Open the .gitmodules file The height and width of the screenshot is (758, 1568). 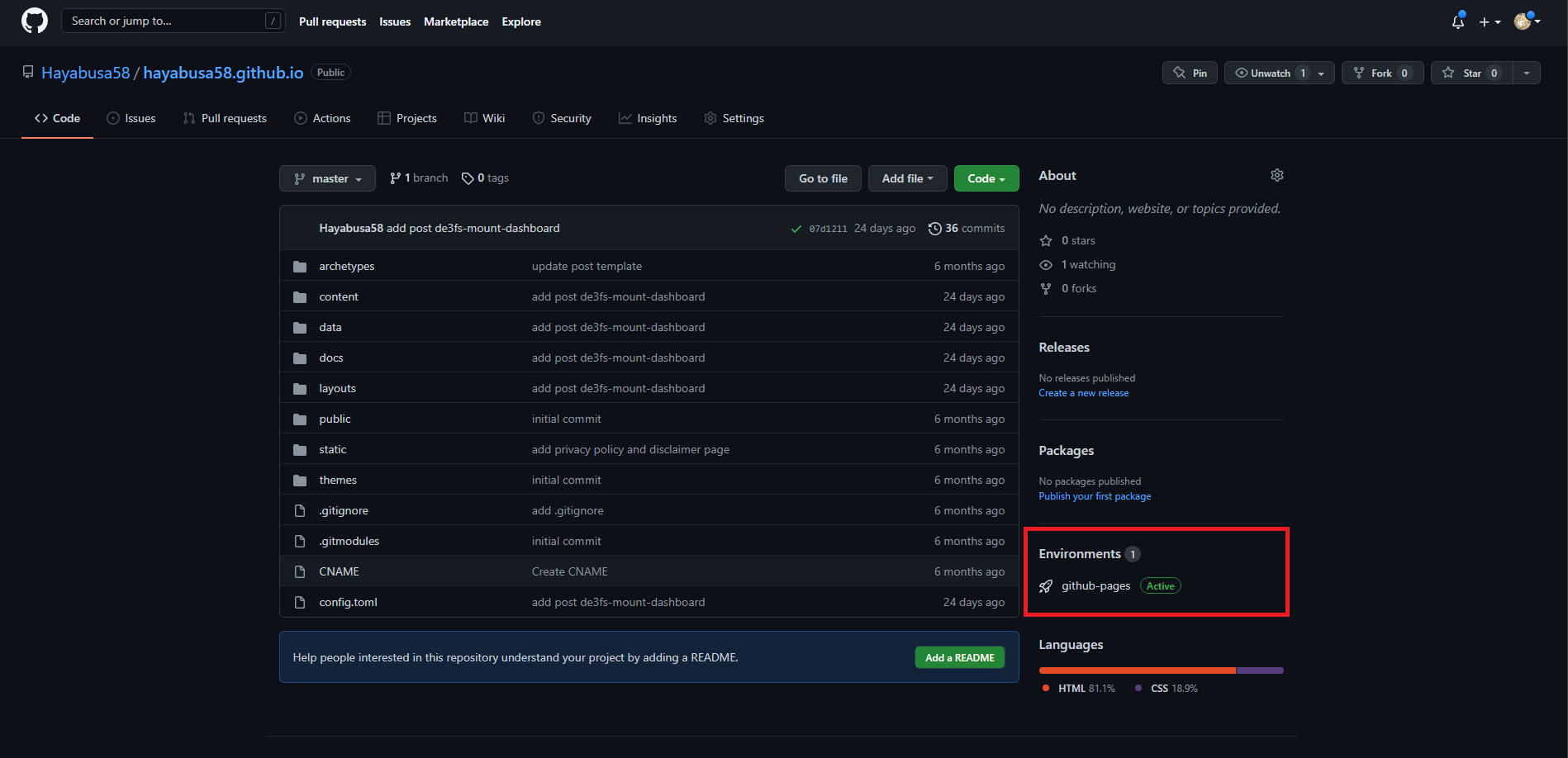[x=349, y=542]
